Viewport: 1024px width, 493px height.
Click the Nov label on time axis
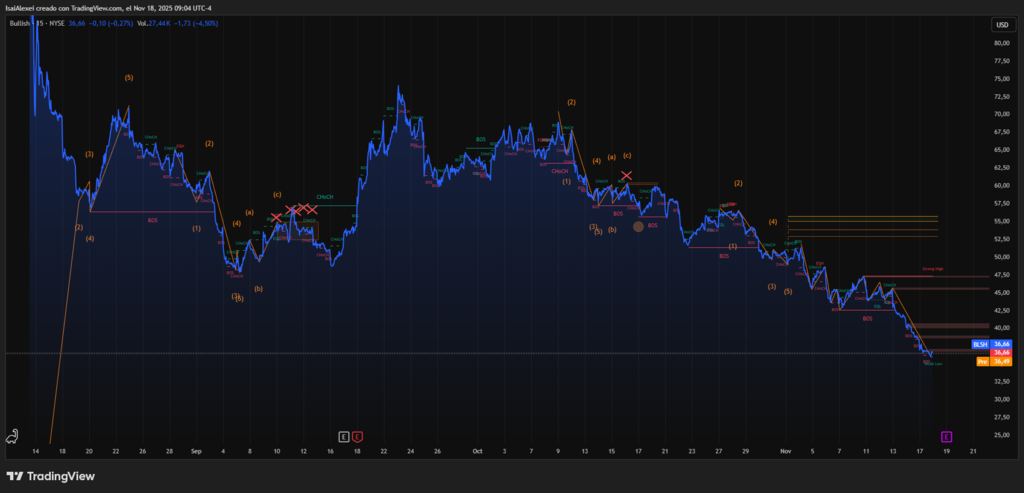[785, 451]
